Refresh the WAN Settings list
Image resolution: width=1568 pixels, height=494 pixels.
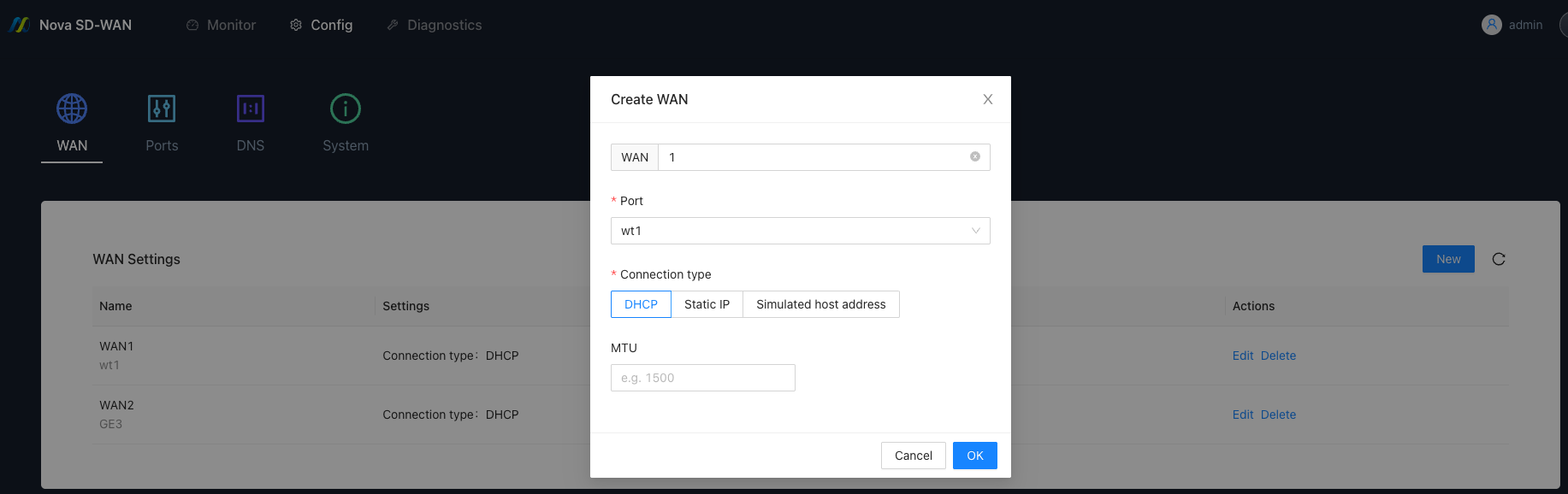(1499, 259)
